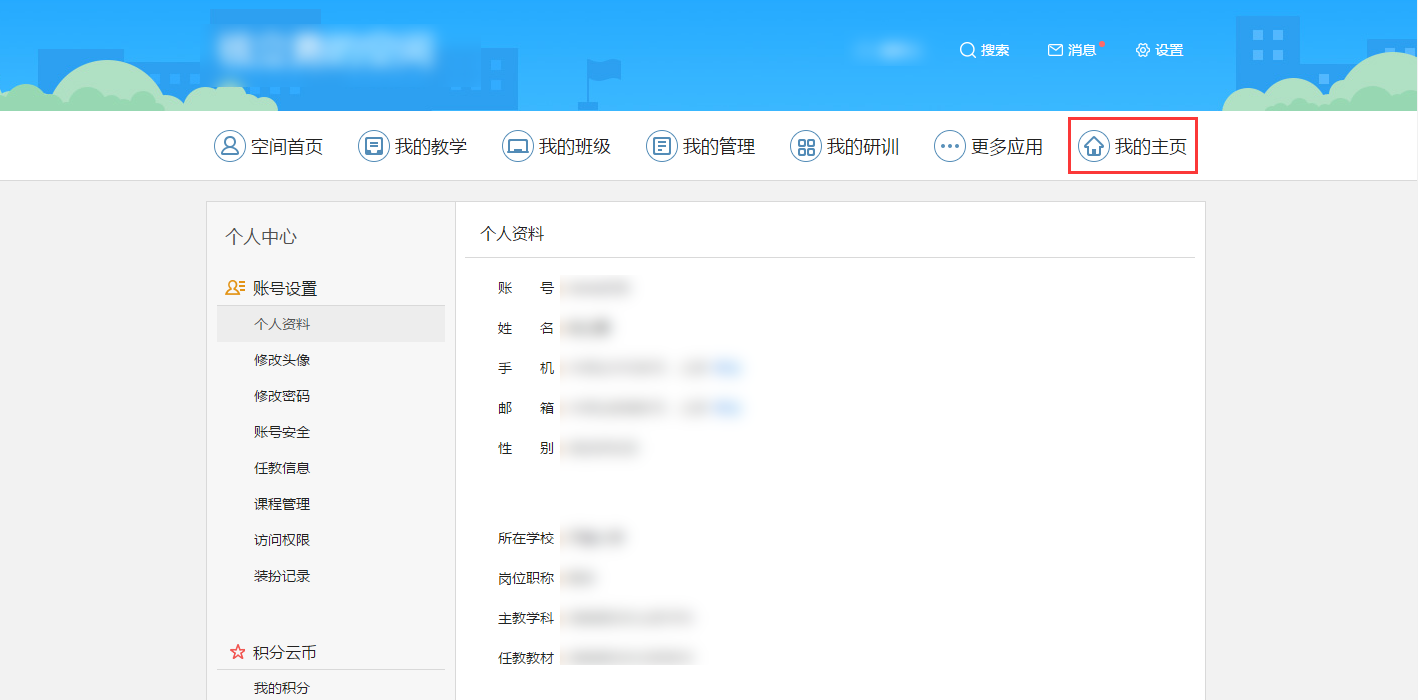Viewport: 1418px width, 700px height.
Task: Open 修改头像 in sidebar
Action: pos(282,360)
